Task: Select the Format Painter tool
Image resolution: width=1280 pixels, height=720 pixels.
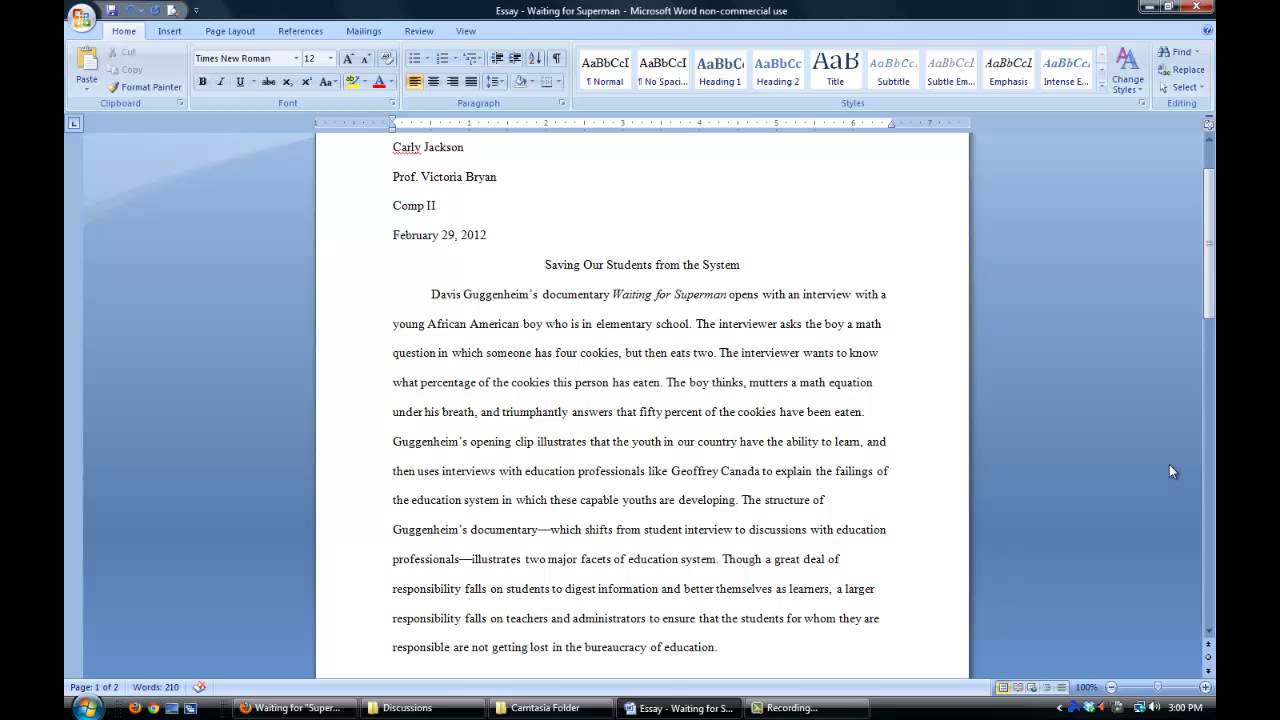Action: click(145, 87)
